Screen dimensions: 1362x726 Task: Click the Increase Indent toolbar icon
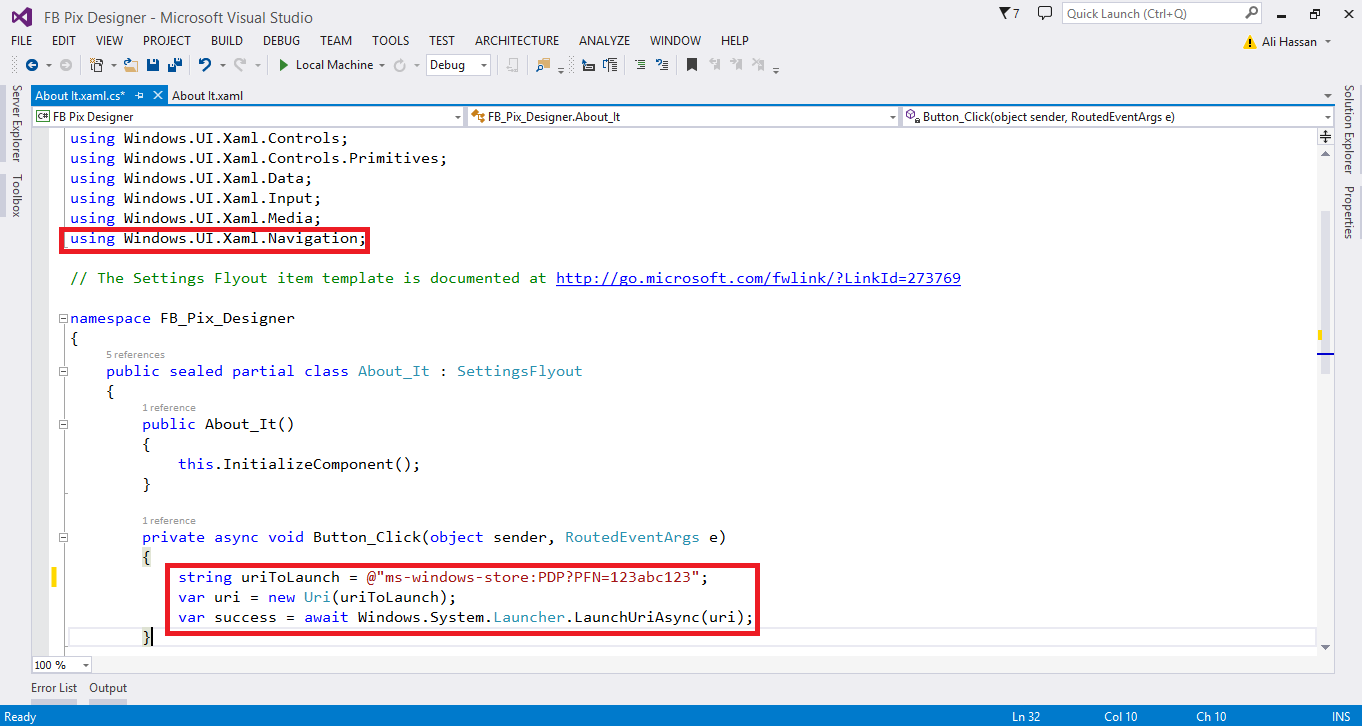(611, 65)
